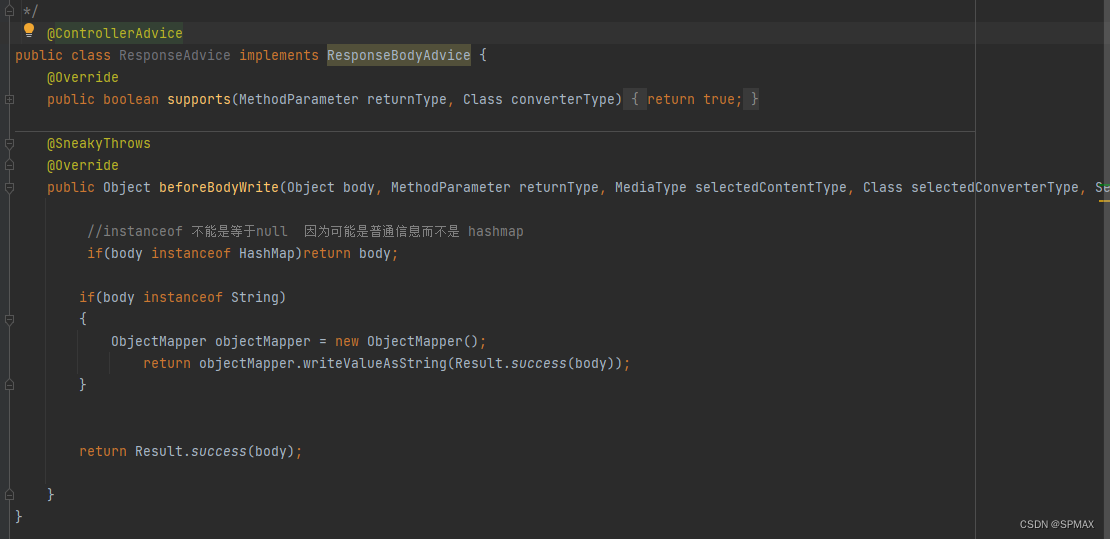Click the boolean return type keyword
The height and width of the screenshot is (539, 1110).
(x=131, y=100)
